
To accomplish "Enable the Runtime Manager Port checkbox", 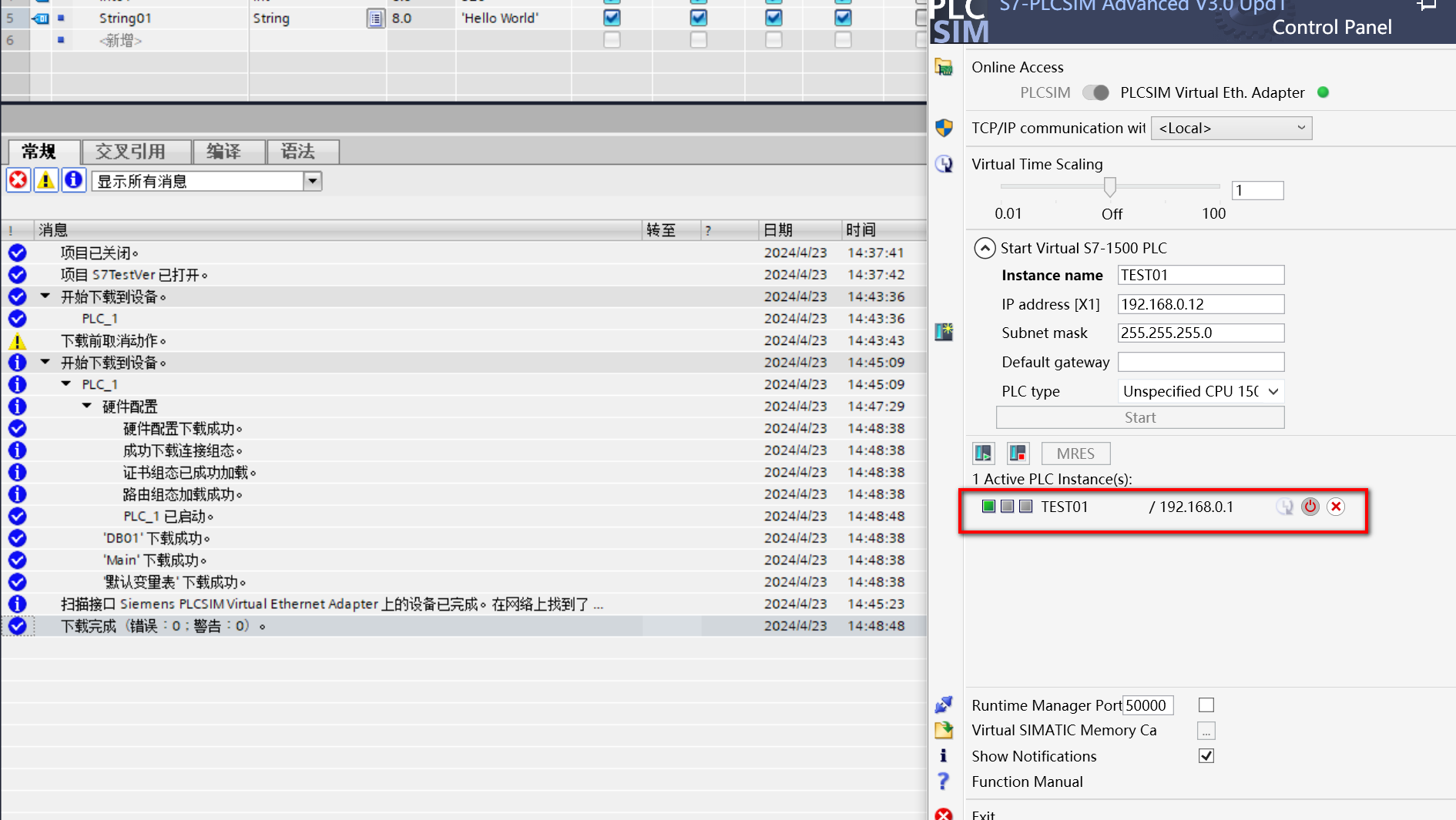I will pyautogui.click(x=1206, y=705).
